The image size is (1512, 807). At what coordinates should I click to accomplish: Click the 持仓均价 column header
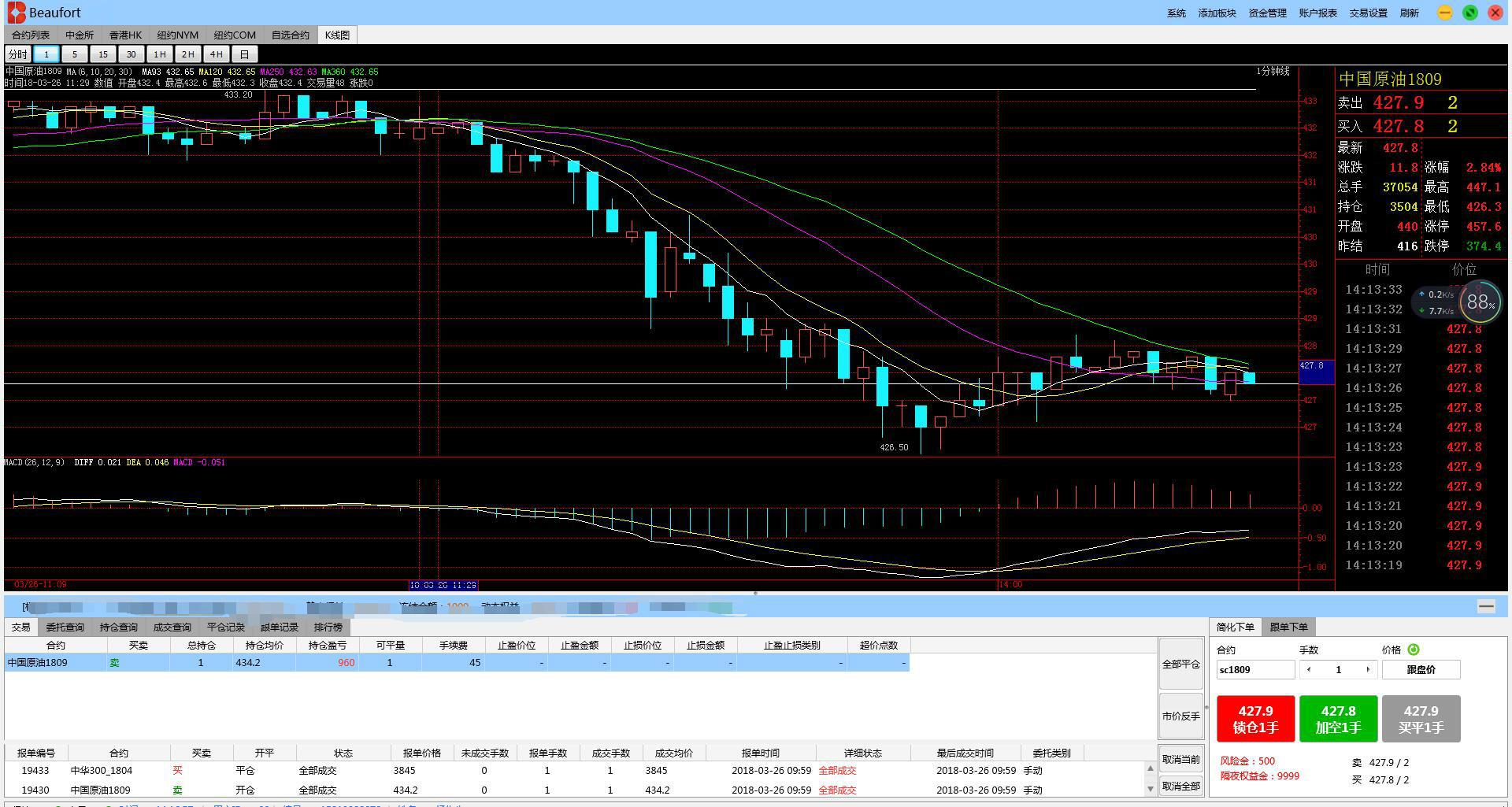pos(265,646)
